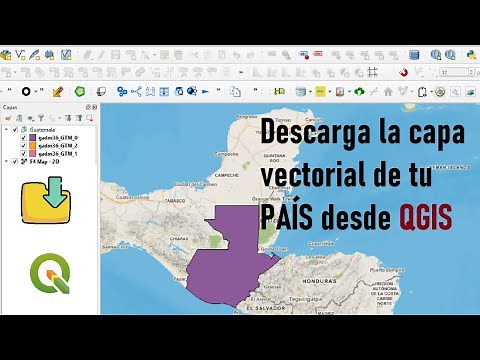
Task: Undock the Capas panel with float button
Action: tap(88, 107)
